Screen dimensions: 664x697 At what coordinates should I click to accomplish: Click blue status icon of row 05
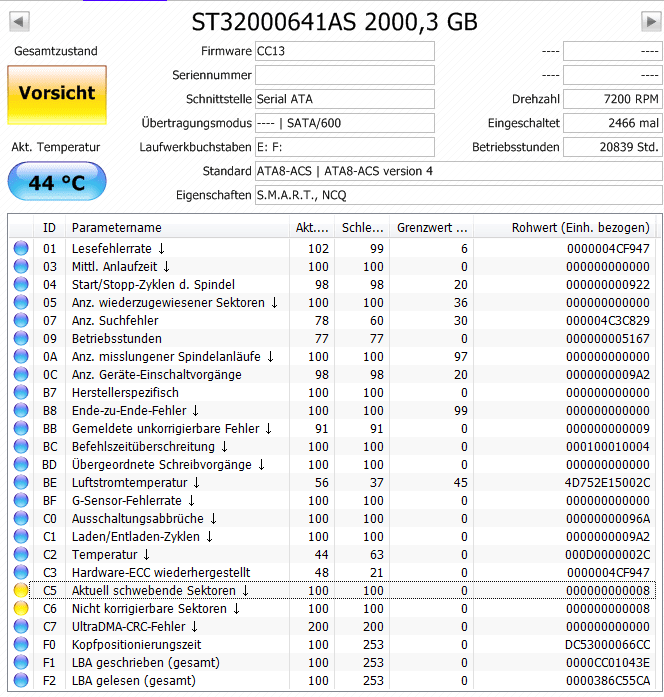(x=21, y=303)
